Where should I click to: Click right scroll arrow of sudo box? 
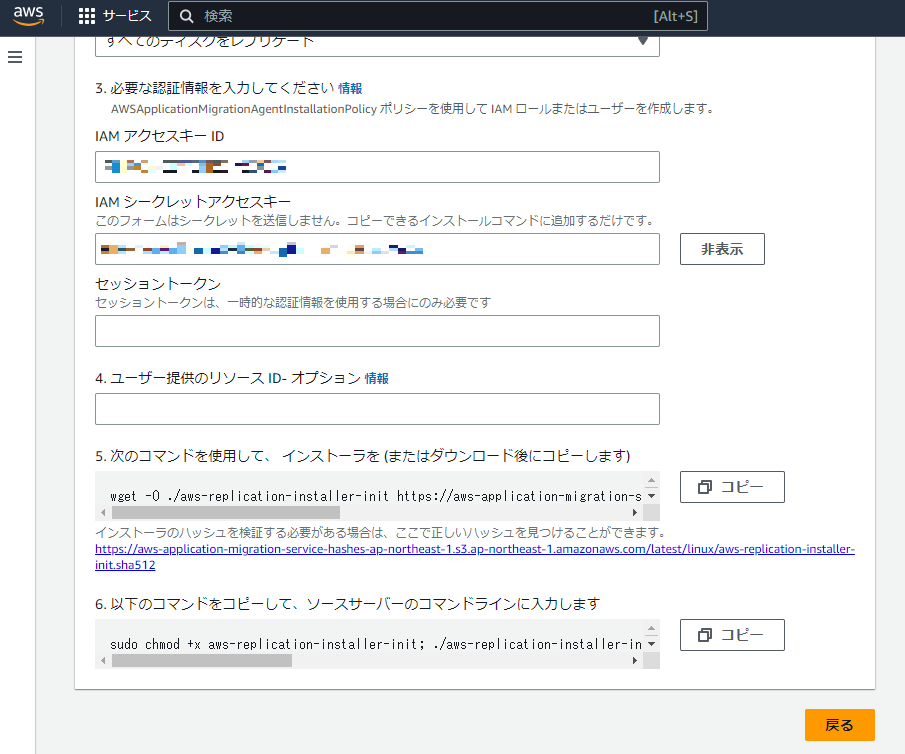[x=635, y=660]
